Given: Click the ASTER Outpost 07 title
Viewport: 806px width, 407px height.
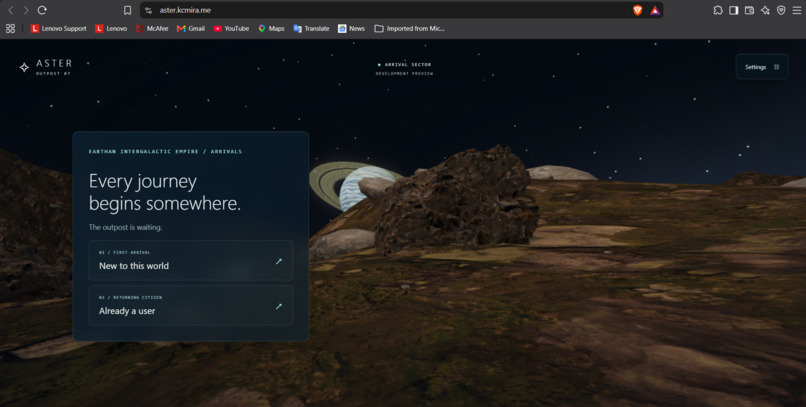Looking at the screenshot, I should (x=54, y=67).
